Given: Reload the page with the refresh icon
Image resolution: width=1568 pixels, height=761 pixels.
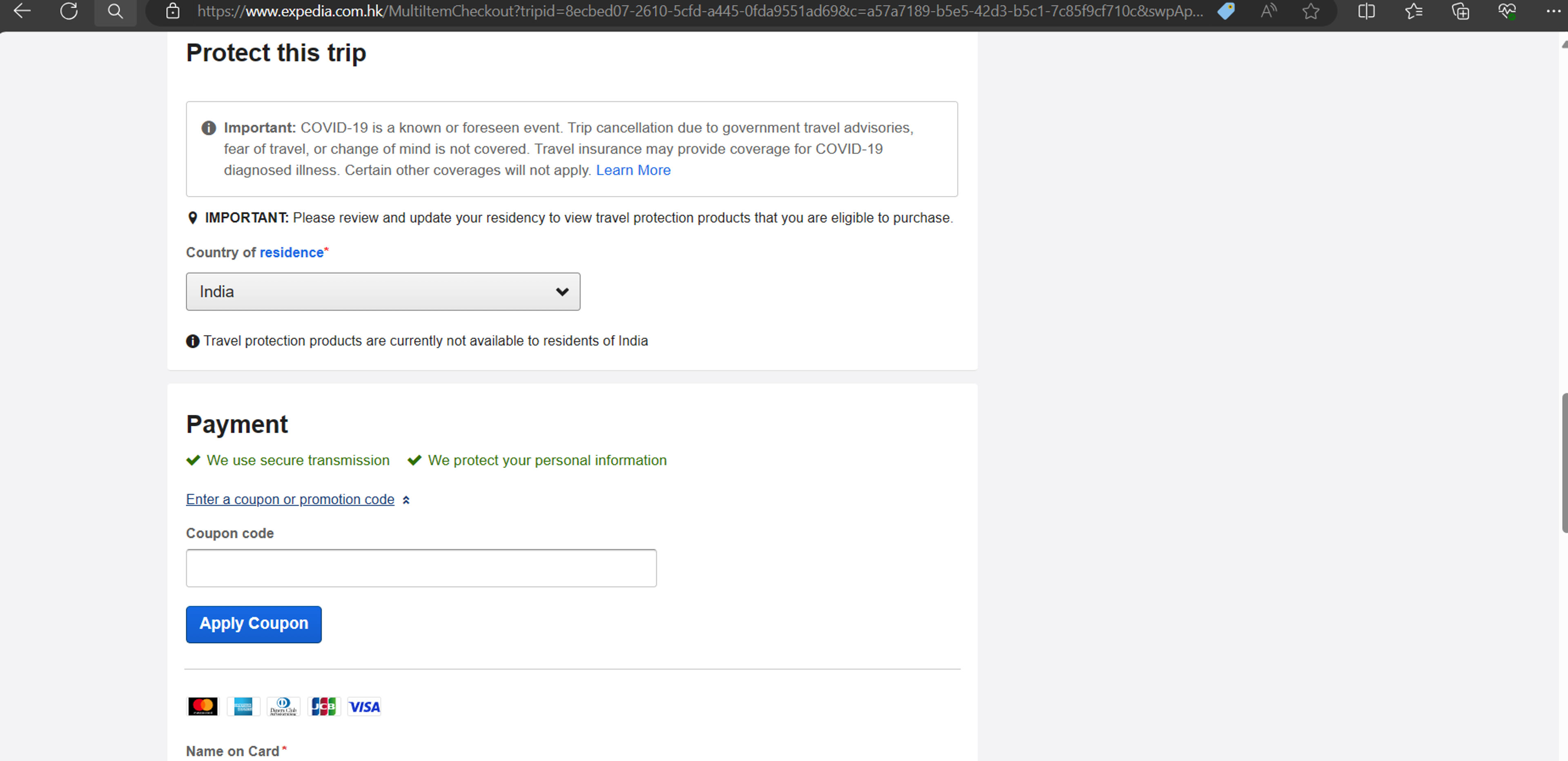Looking at the screenshot, I should coord(69,11).
